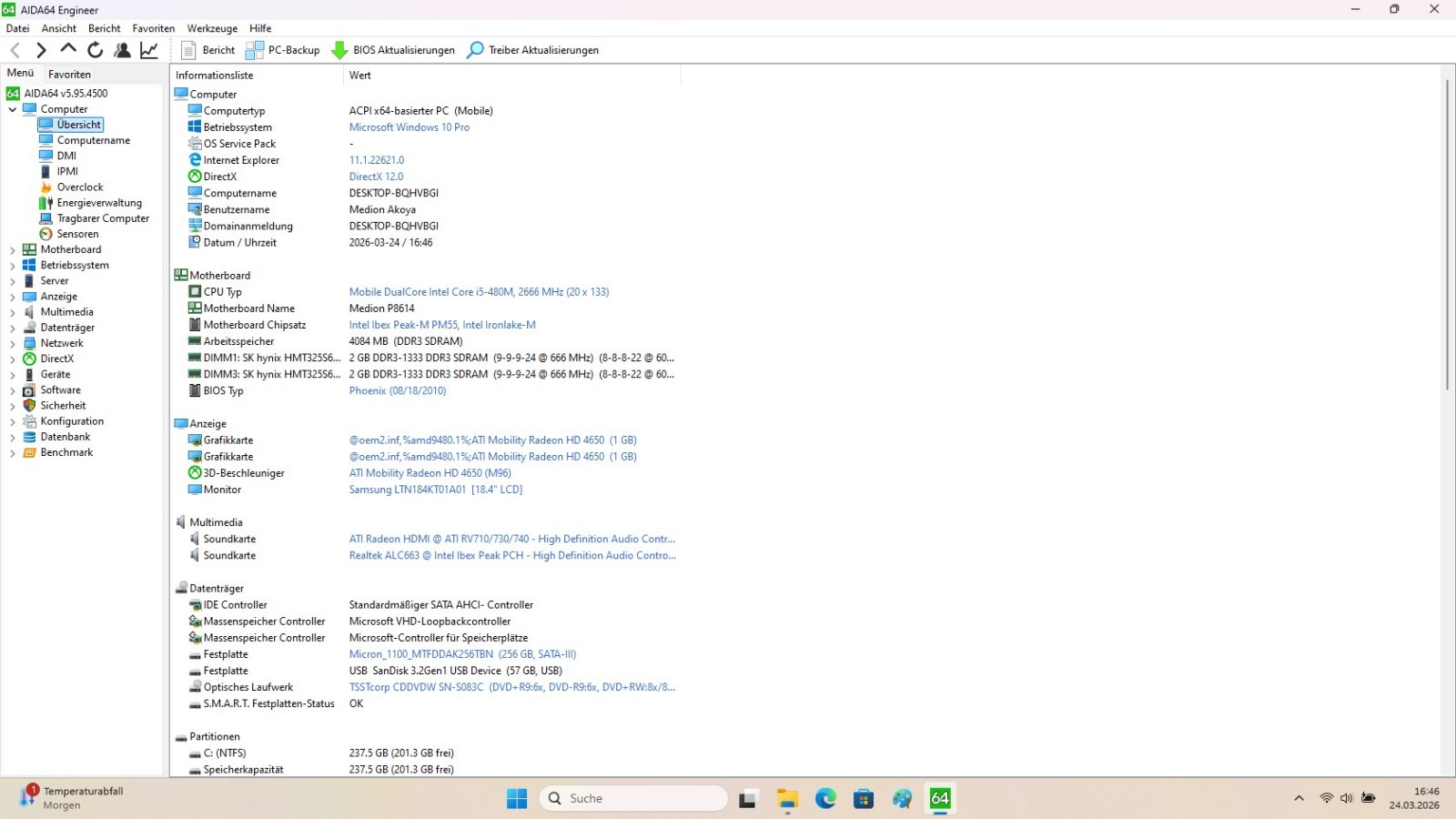
Task: Expand the Benchmark tree node
Action: (13, 452)
